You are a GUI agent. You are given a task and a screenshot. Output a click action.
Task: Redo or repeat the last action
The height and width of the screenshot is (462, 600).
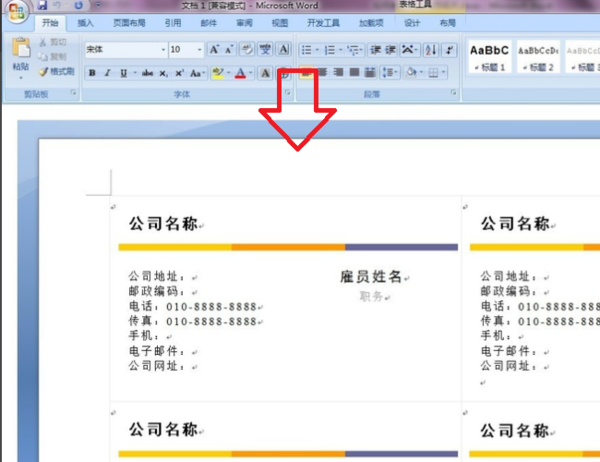pyautogui.click(x=78, y=5)
